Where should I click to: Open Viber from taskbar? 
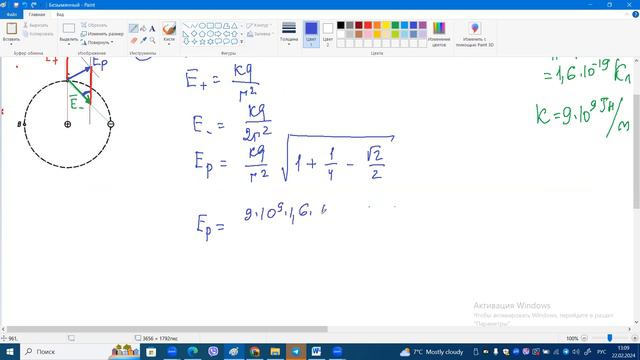click(x=213, y=351)
